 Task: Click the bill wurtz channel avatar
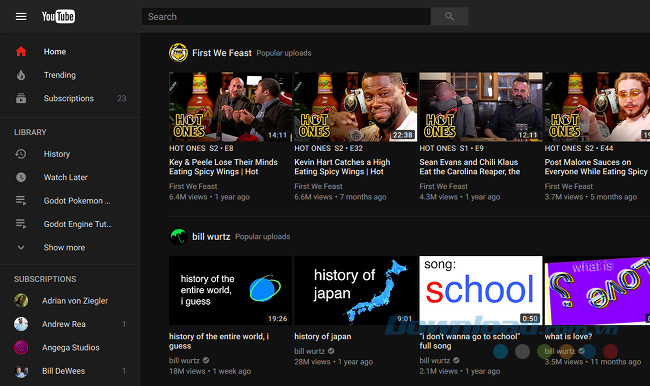click(178, 237)
